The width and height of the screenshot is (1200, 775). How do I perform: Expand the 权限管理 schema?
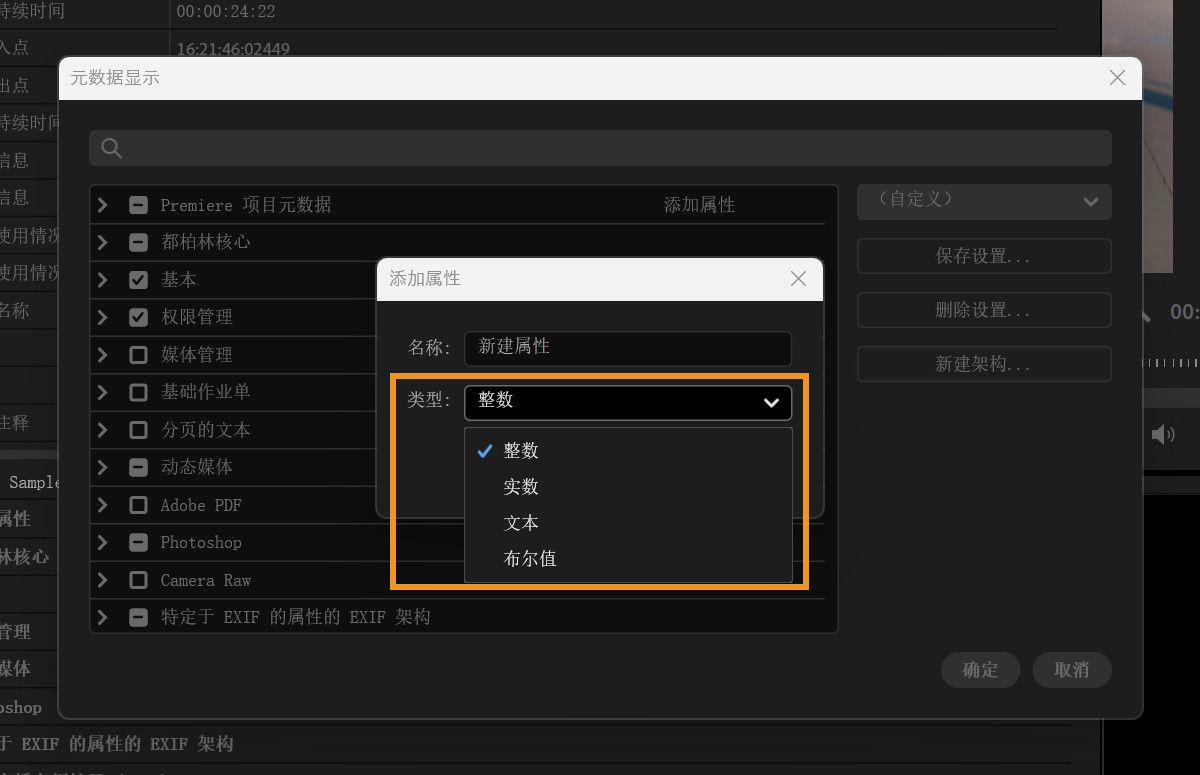[103, 317]
